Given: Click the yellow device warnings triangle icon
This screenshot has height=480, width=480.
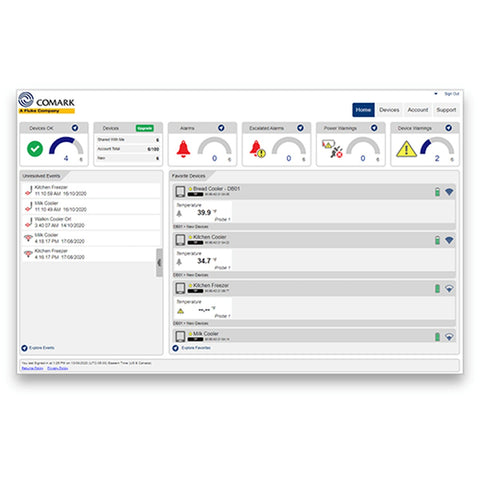Looking at the screenshot, I should (x=406, y=149).
